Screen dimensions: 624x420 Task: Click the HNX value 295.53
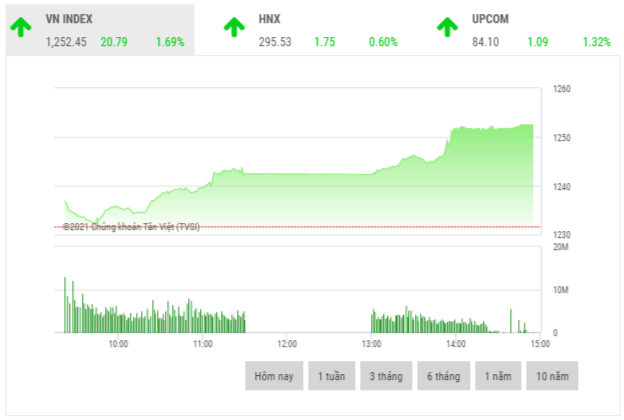pos(275,42)
